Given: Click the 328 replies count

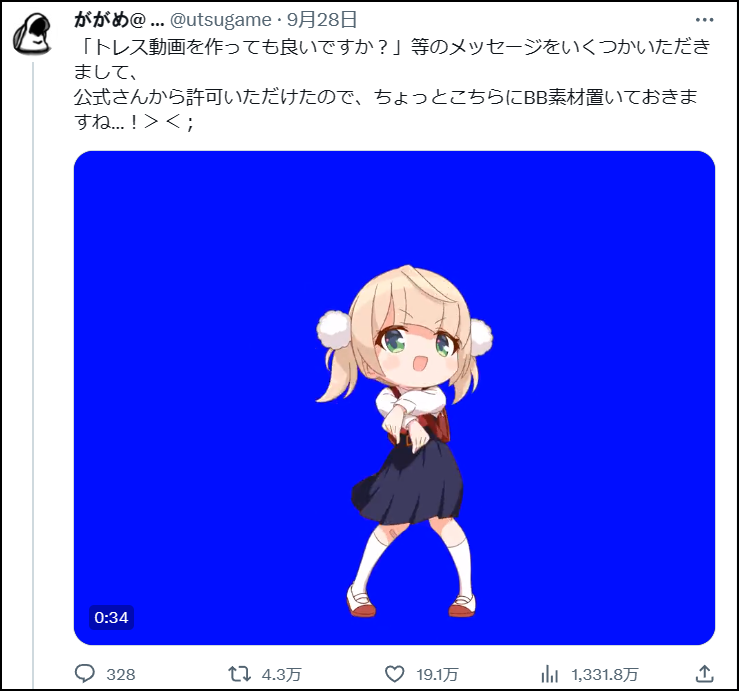Looking at the screenshot, I should [x=121, y=675].
